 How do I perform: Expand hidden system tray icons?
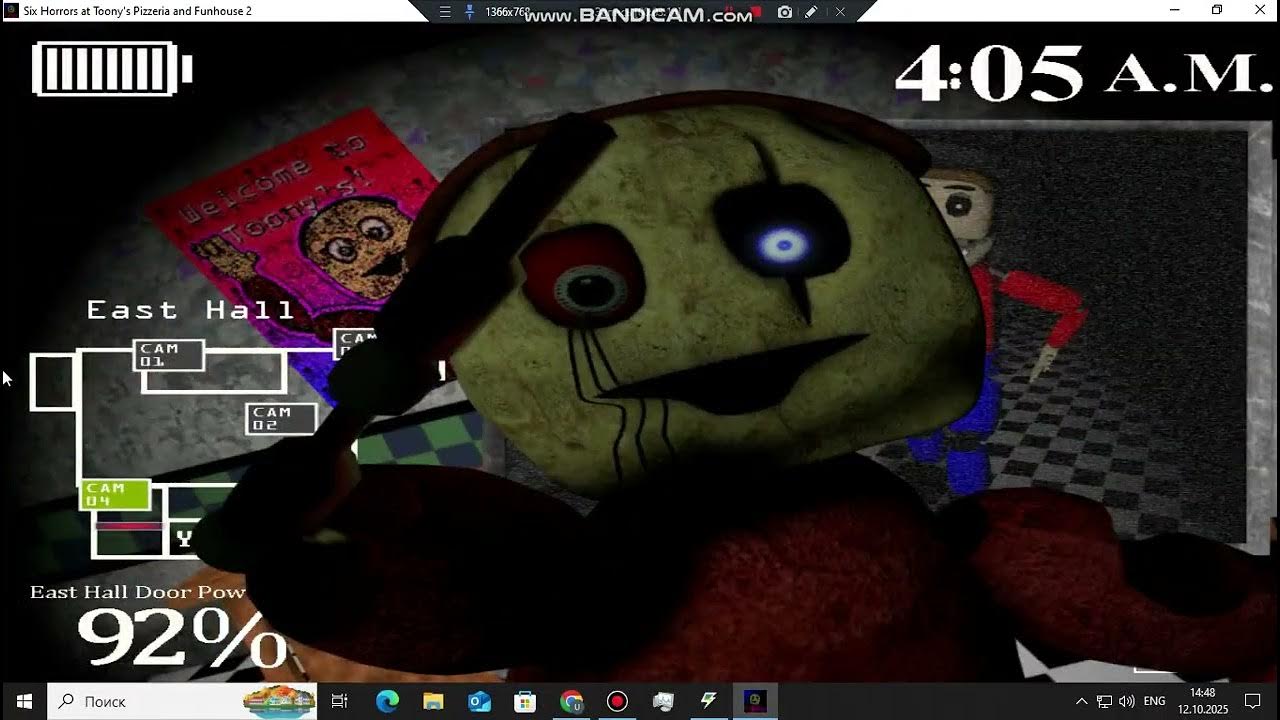(1081, 701)
